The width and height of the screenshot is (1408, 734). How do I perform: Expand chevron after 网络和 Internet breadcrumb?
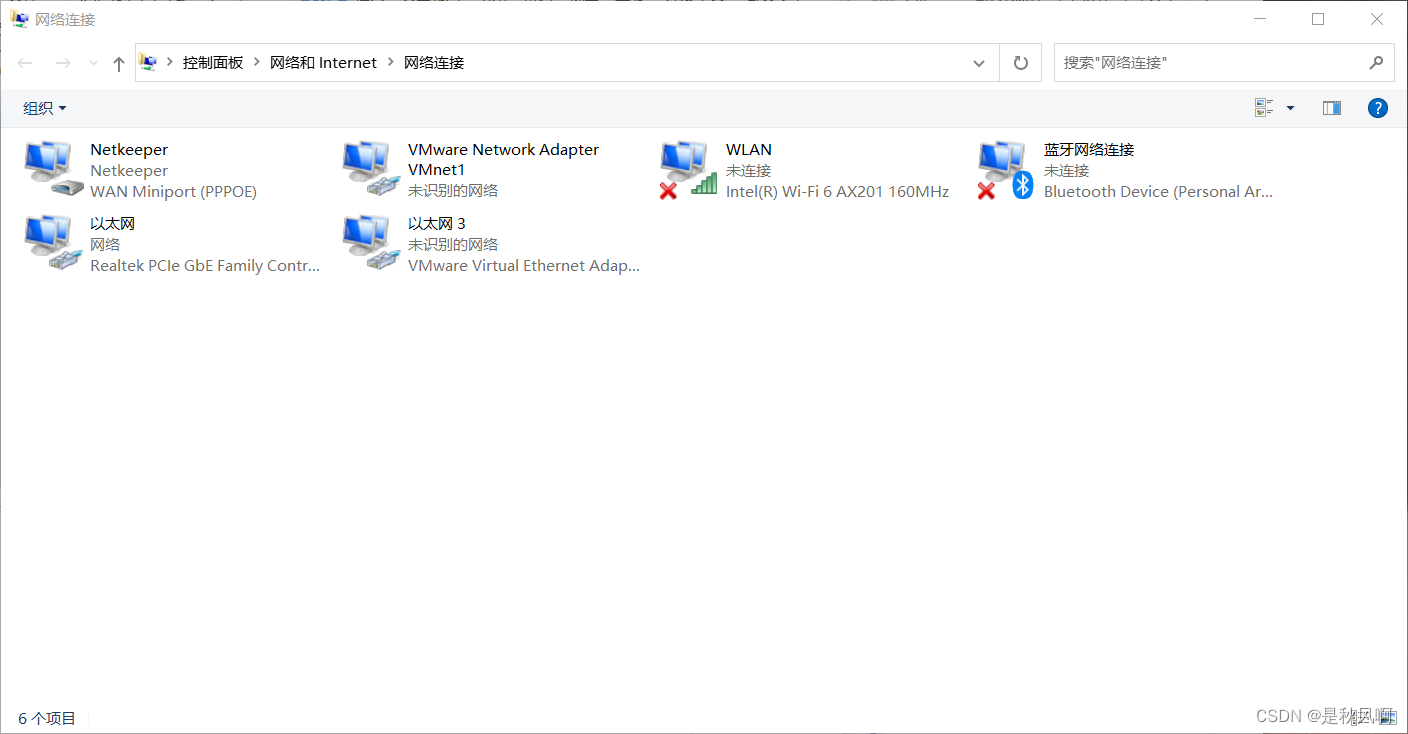click(x=391, y=62)
